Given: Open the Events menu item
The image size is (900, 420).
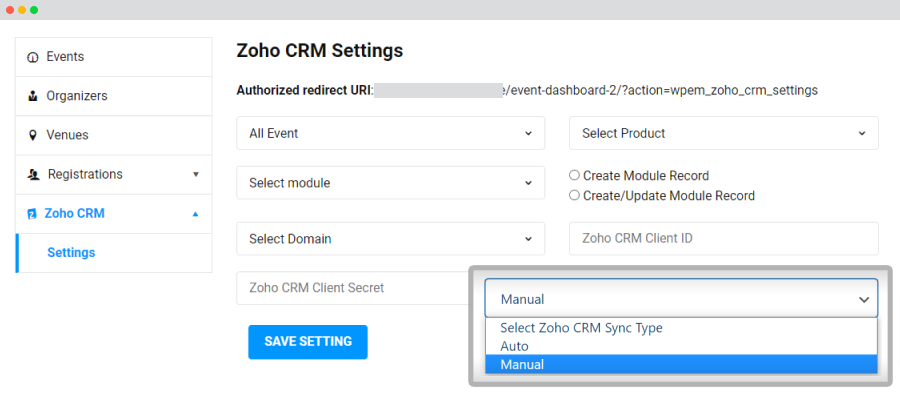Looking at the screenshot, I should (114, 57).
